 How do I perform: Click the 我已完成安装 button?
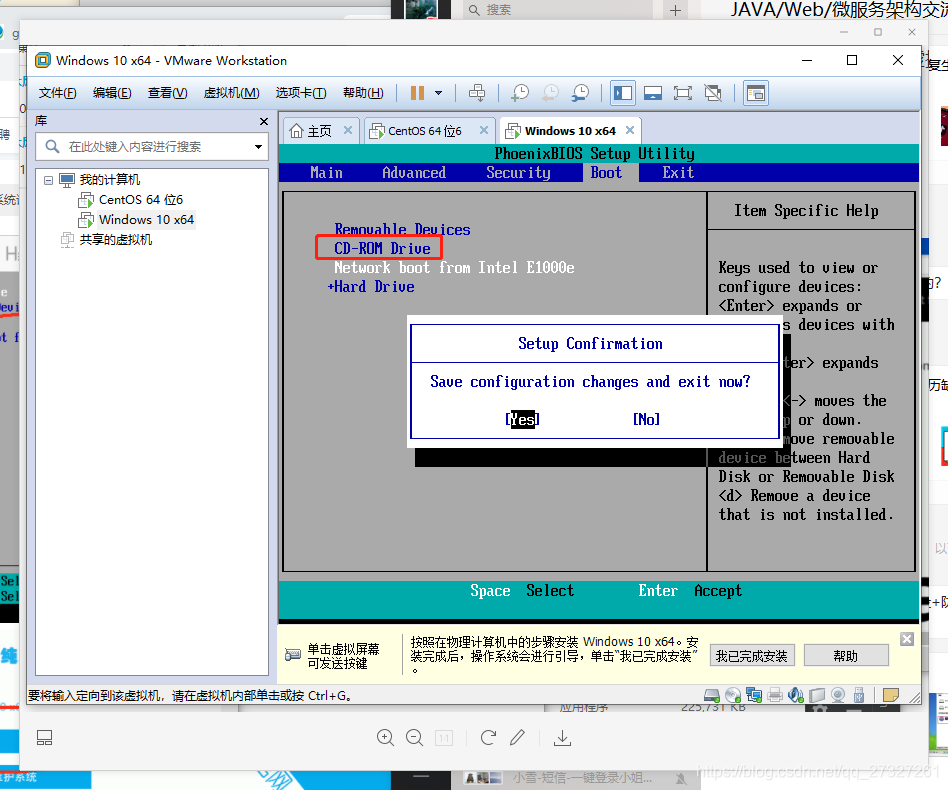point(752,656)
